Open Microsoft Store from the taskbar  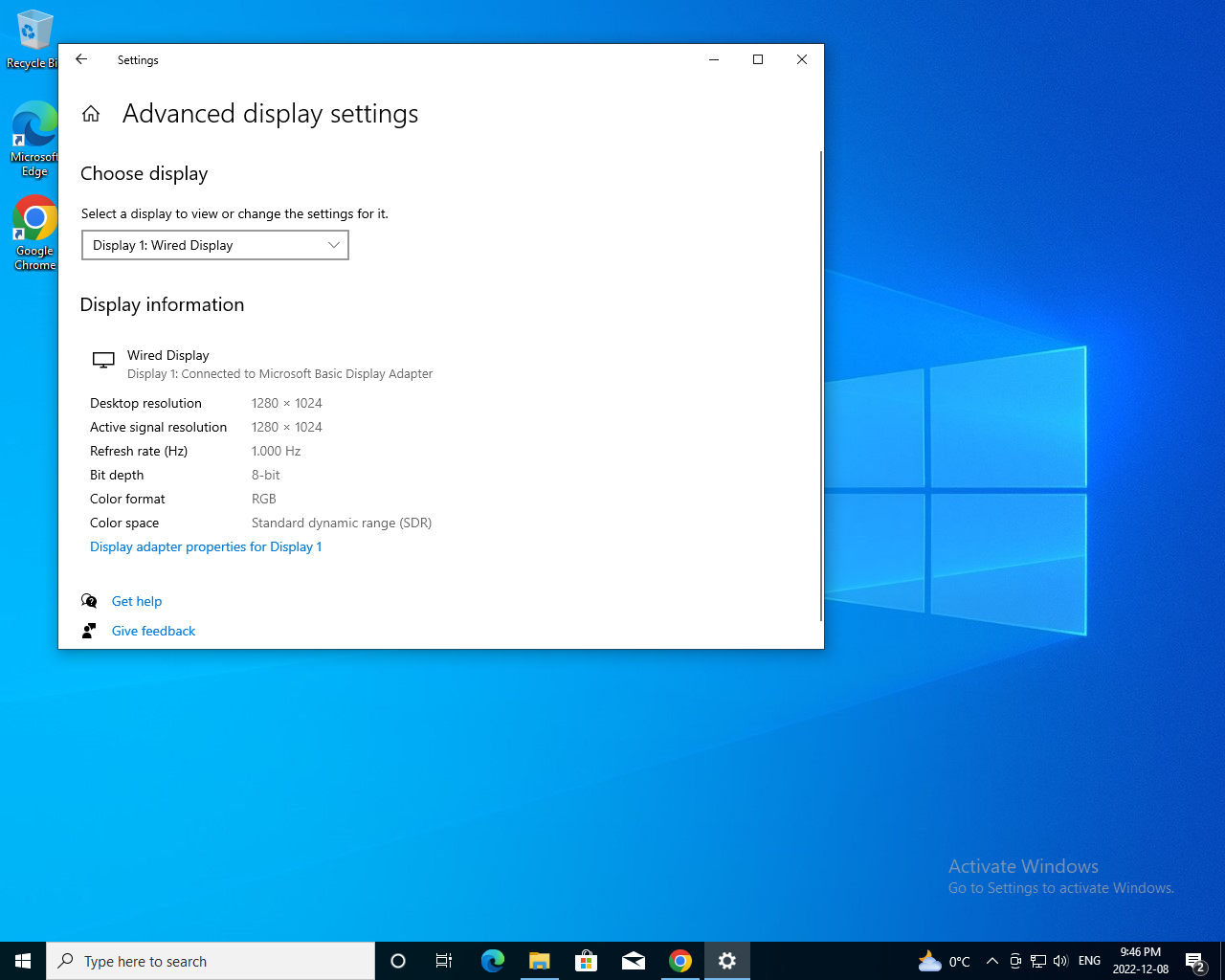point(586,961)
